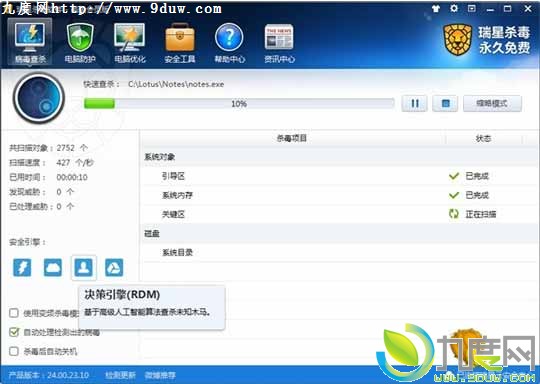Switch to the 电脑防护 shield tab
This screenshot has width=540, height=384.
tap(80, 43)
